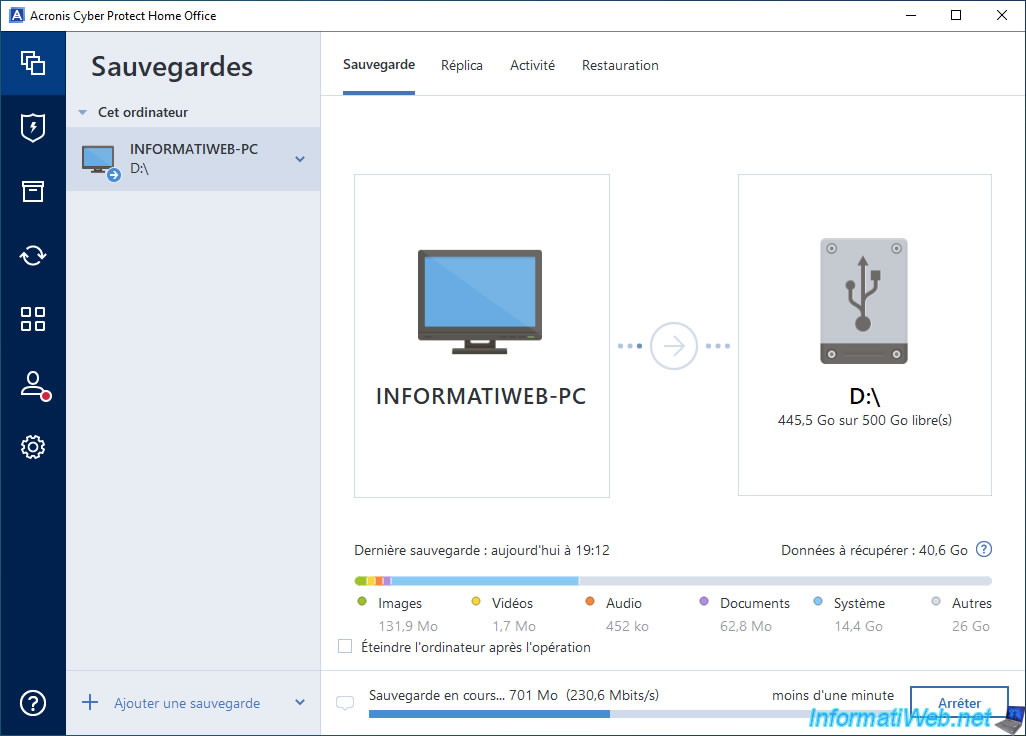The height and width of the screenshot is (736, 1026).
Task: Click the Acronis logo in title bar
Action: tap(17, 15)
